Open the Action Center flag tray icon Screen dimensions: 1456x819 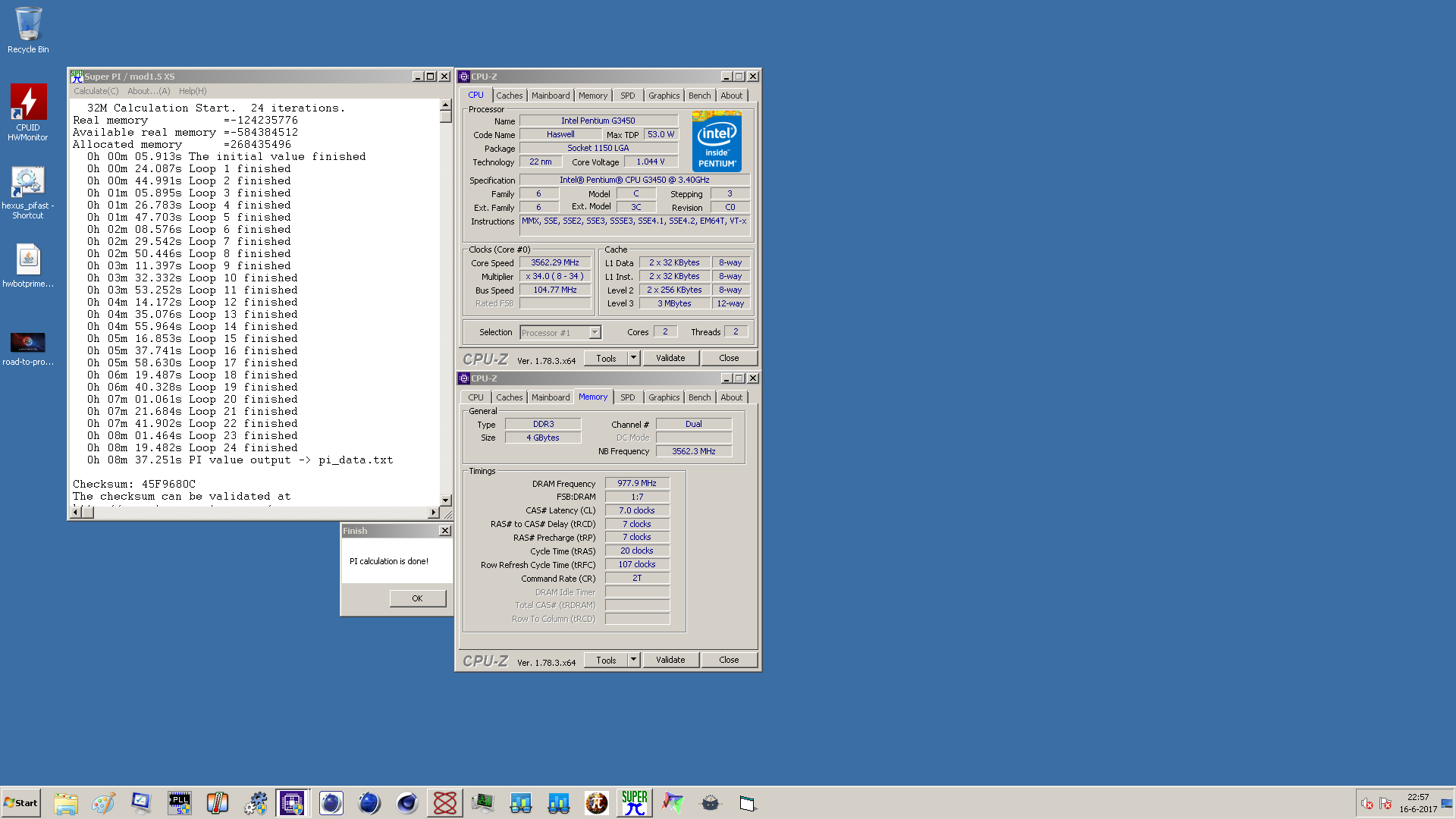(1385, 804)
